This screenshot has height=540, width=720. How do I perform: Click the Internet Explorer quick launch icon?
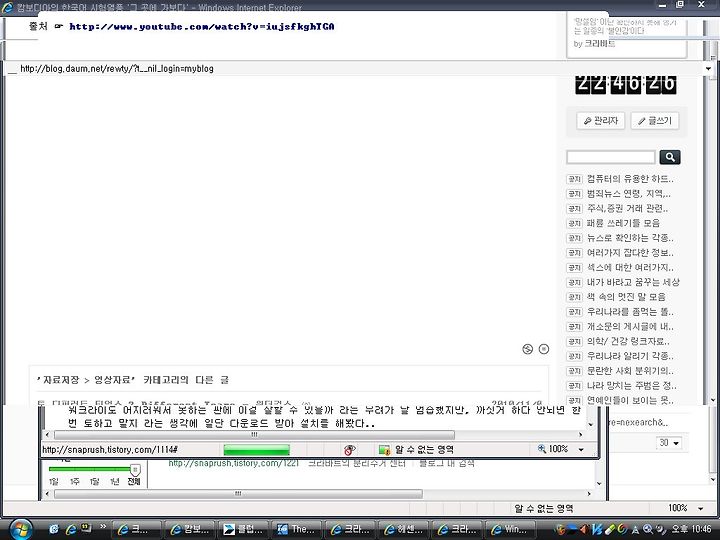coord(70,529)
